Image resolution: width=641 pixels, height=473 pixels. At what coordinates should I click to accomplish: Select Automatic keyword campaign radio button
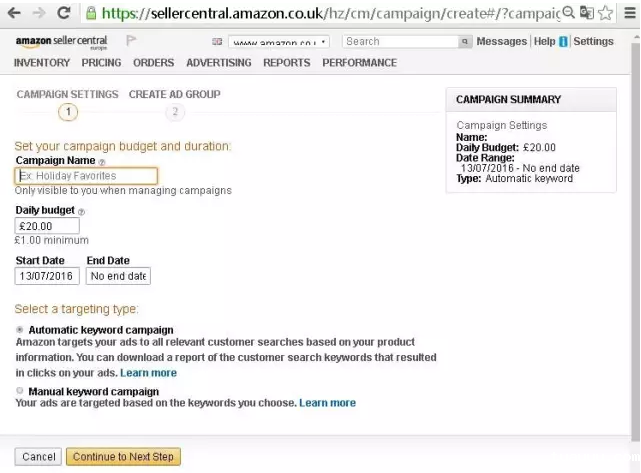point(20,329)
